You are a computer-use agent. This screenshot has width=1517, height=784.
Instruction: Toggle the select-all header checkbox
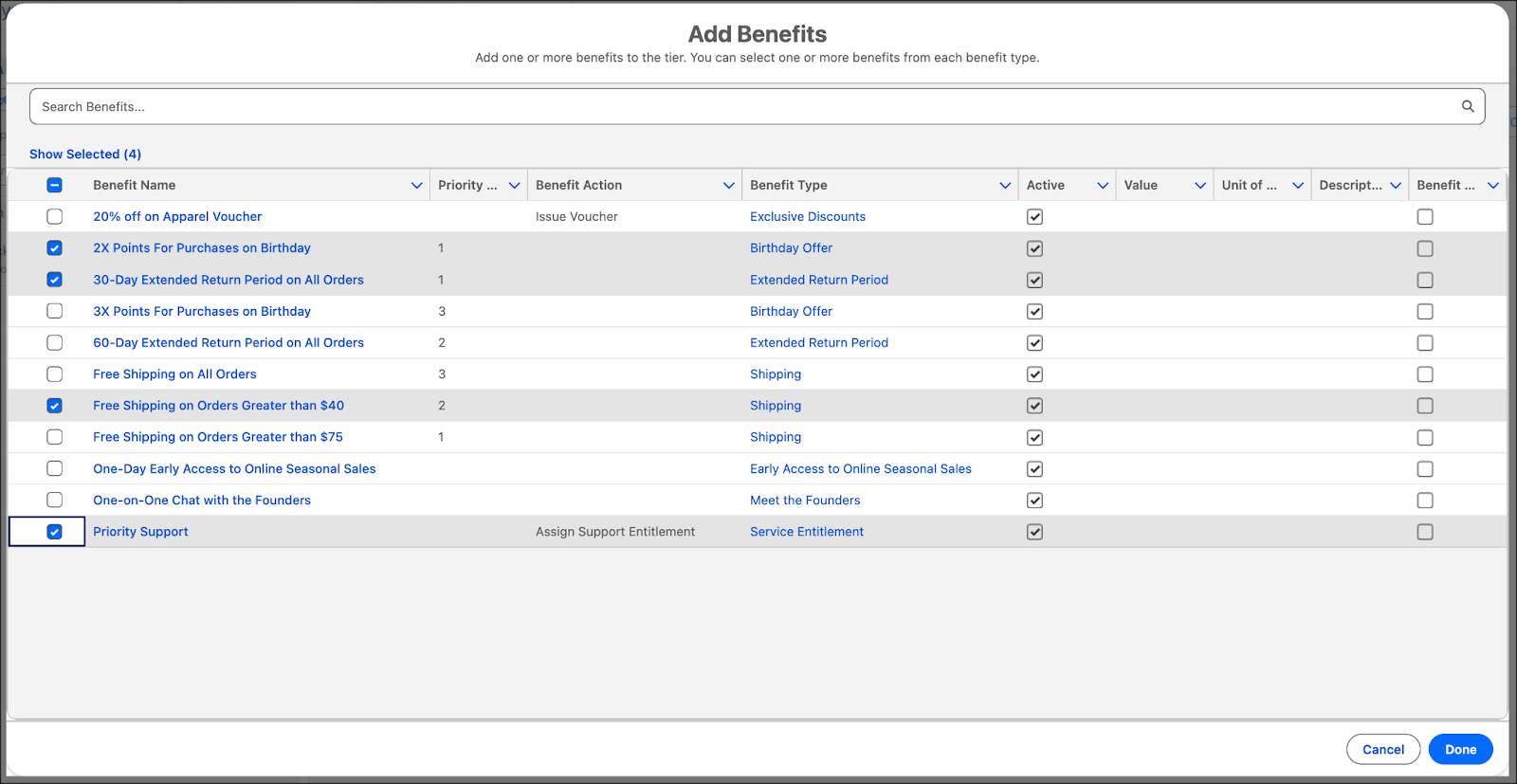[x=55, y=185]
